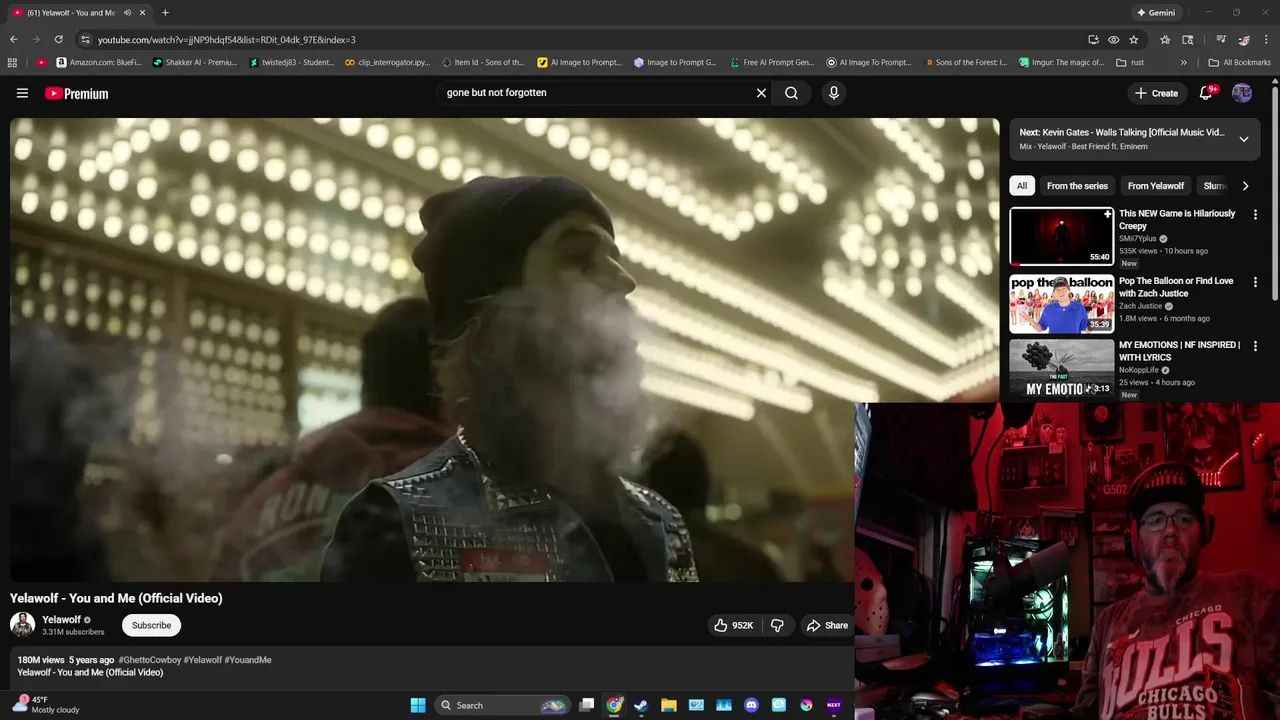Focus the Windows taskbar search box
Viewport: 1280px width, 720px height.
click(502, 705)
